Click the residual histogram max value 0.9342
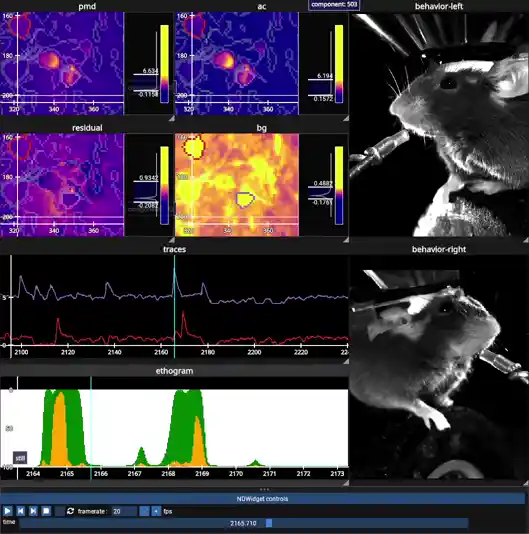 149,178
